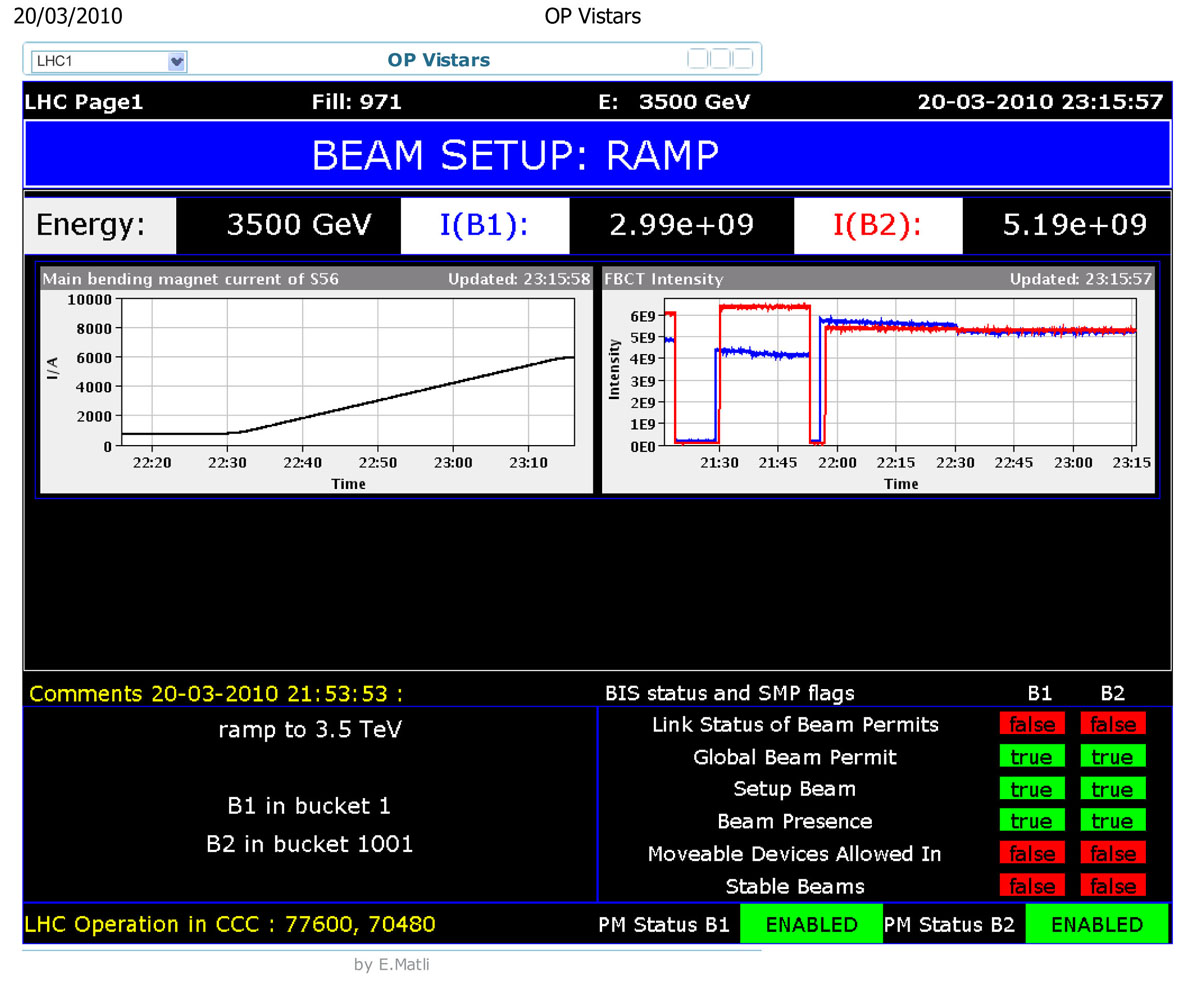Click B2 true cell for Setup Beam
This screenshot has width=1181, height=993.
click(1113, 789)
